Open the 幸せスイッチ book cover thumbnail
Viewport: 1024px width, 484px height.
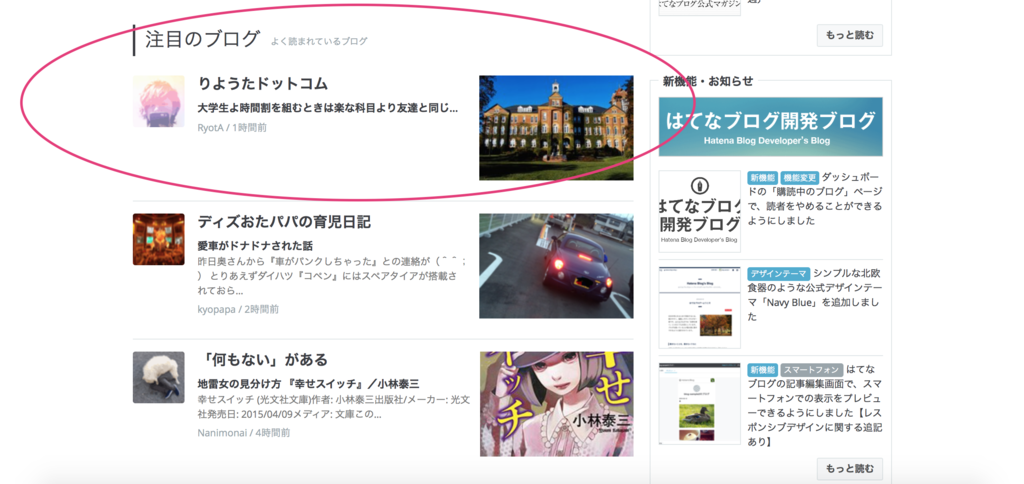pos(556,404)
